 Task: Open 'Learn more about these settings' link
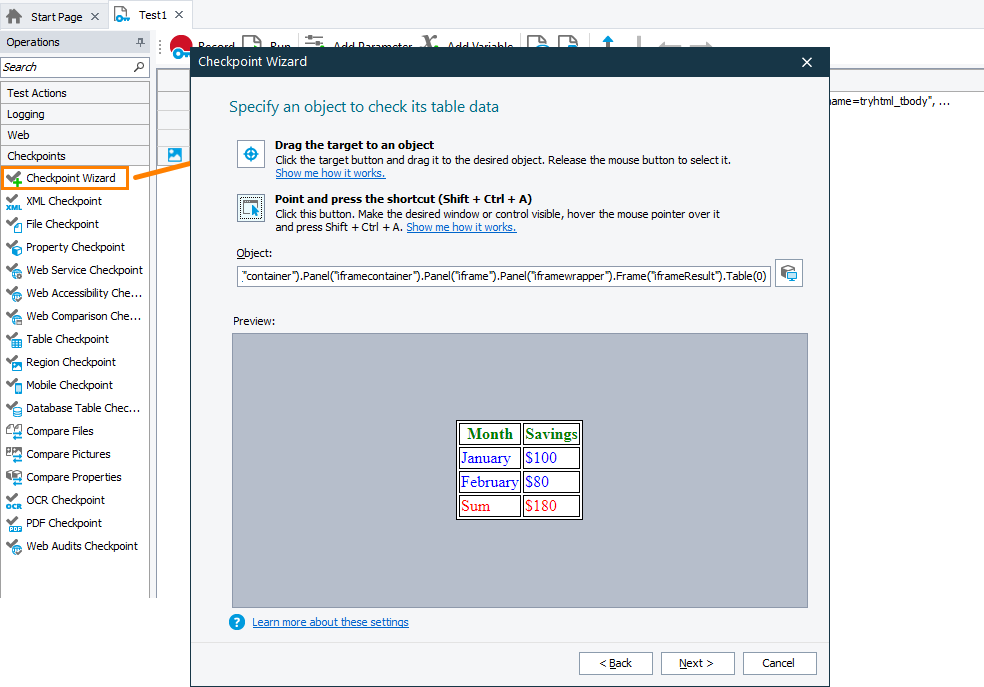(x=330, y=622)
